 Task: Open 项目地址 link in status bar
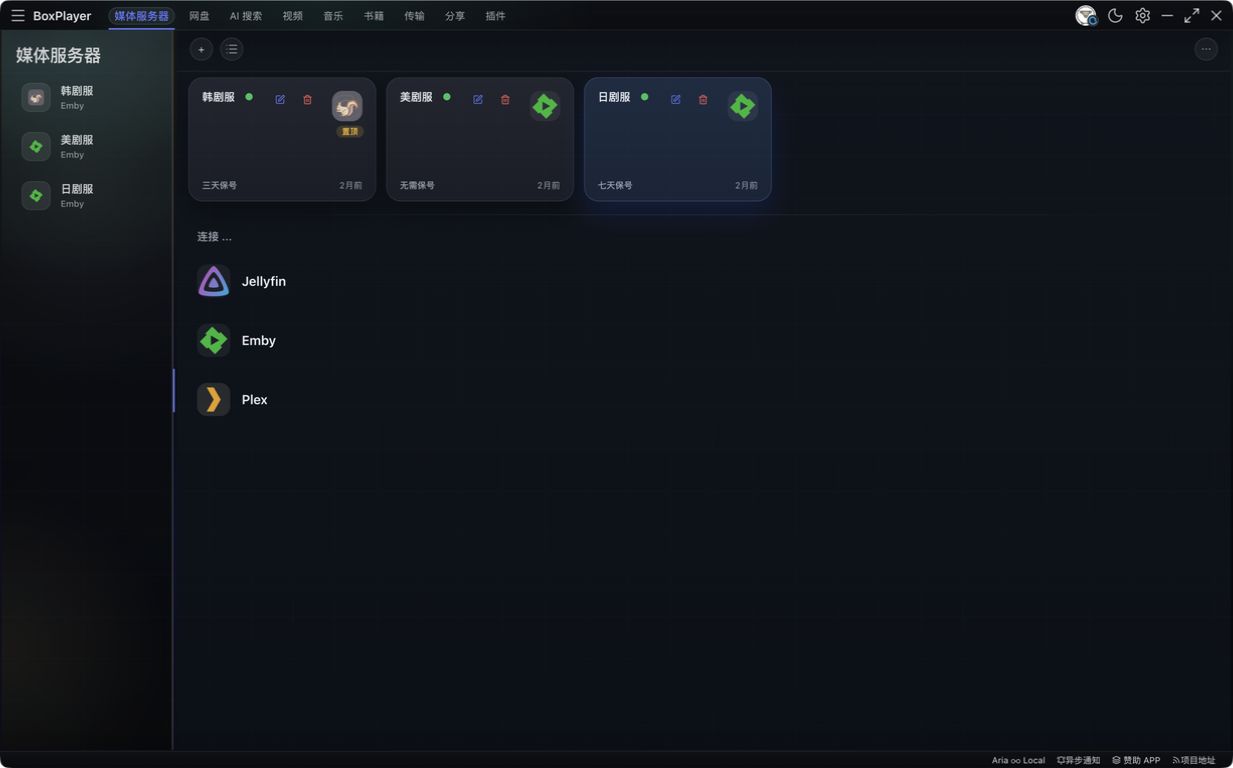coord(1194,760)
